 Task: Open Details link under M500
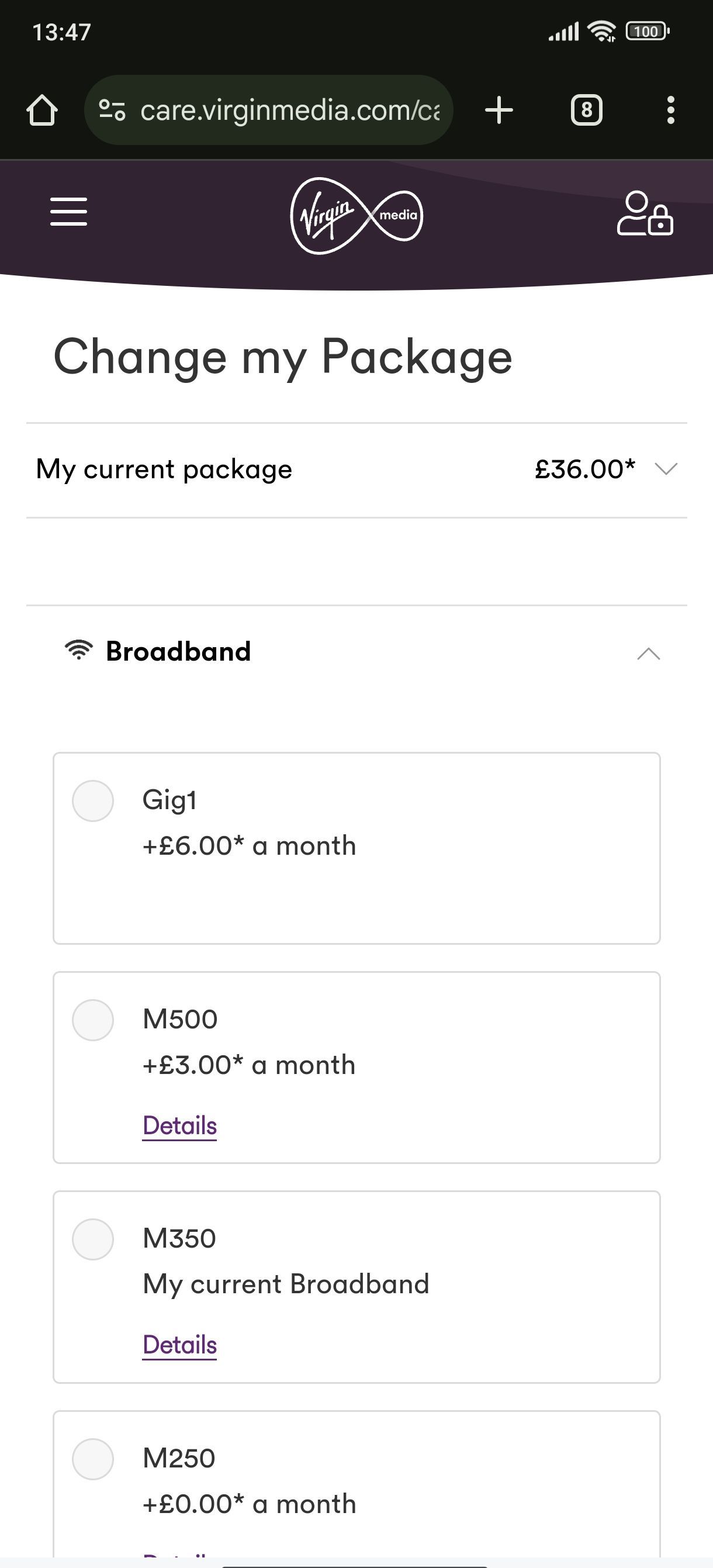coord(179,1125)
